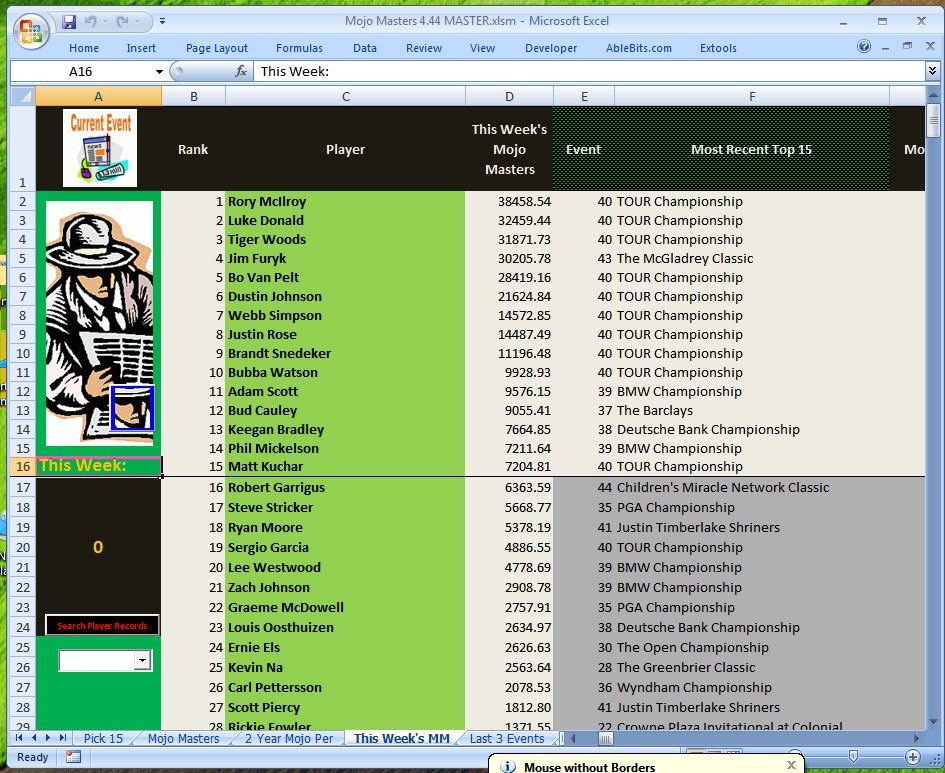The image size is (945, 773).
Task: Select cell with Graeme McDowell
Action: pos(345,607)
